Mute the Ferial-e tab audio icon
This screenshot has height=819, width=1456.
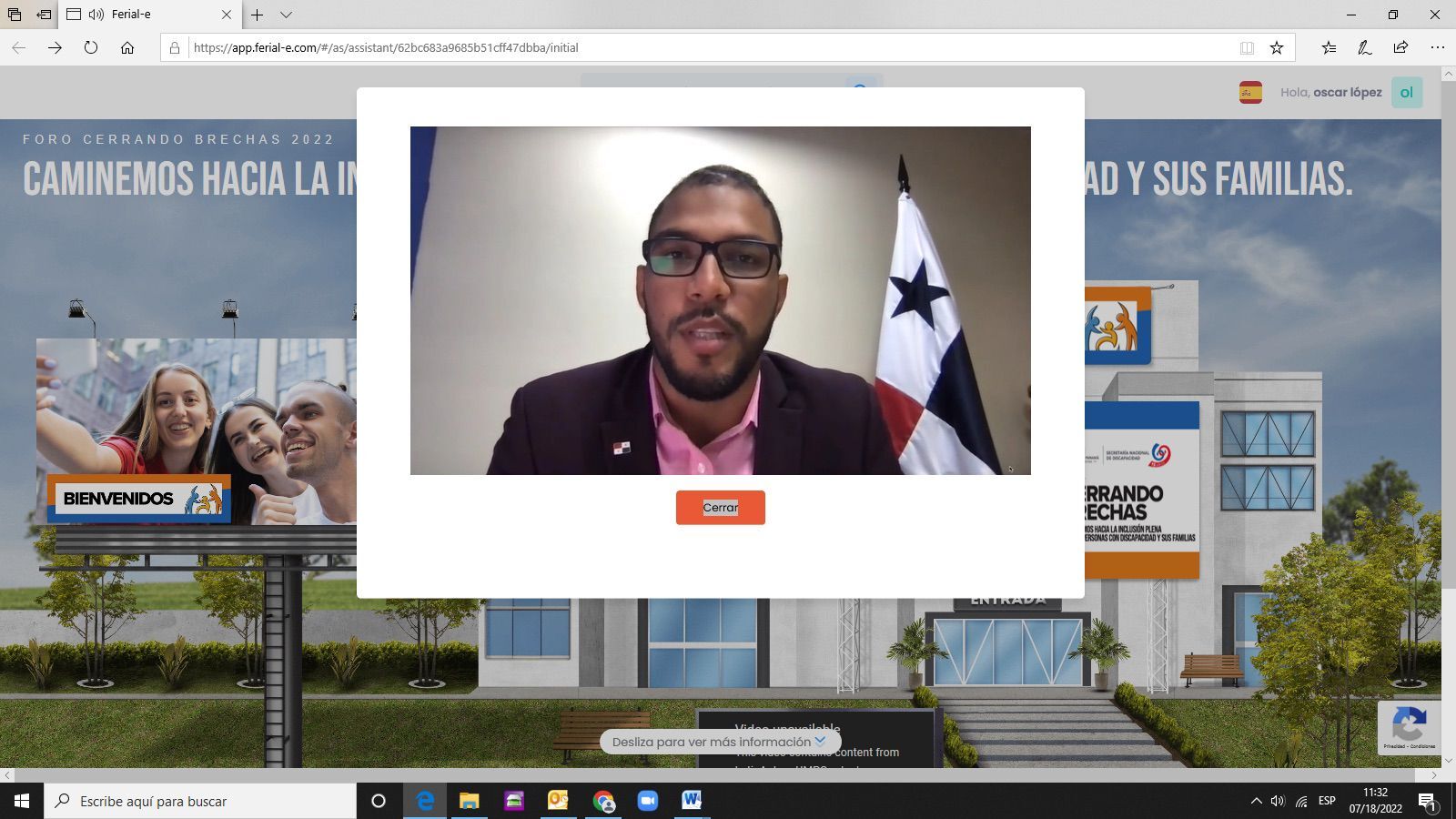click(96, 15)
